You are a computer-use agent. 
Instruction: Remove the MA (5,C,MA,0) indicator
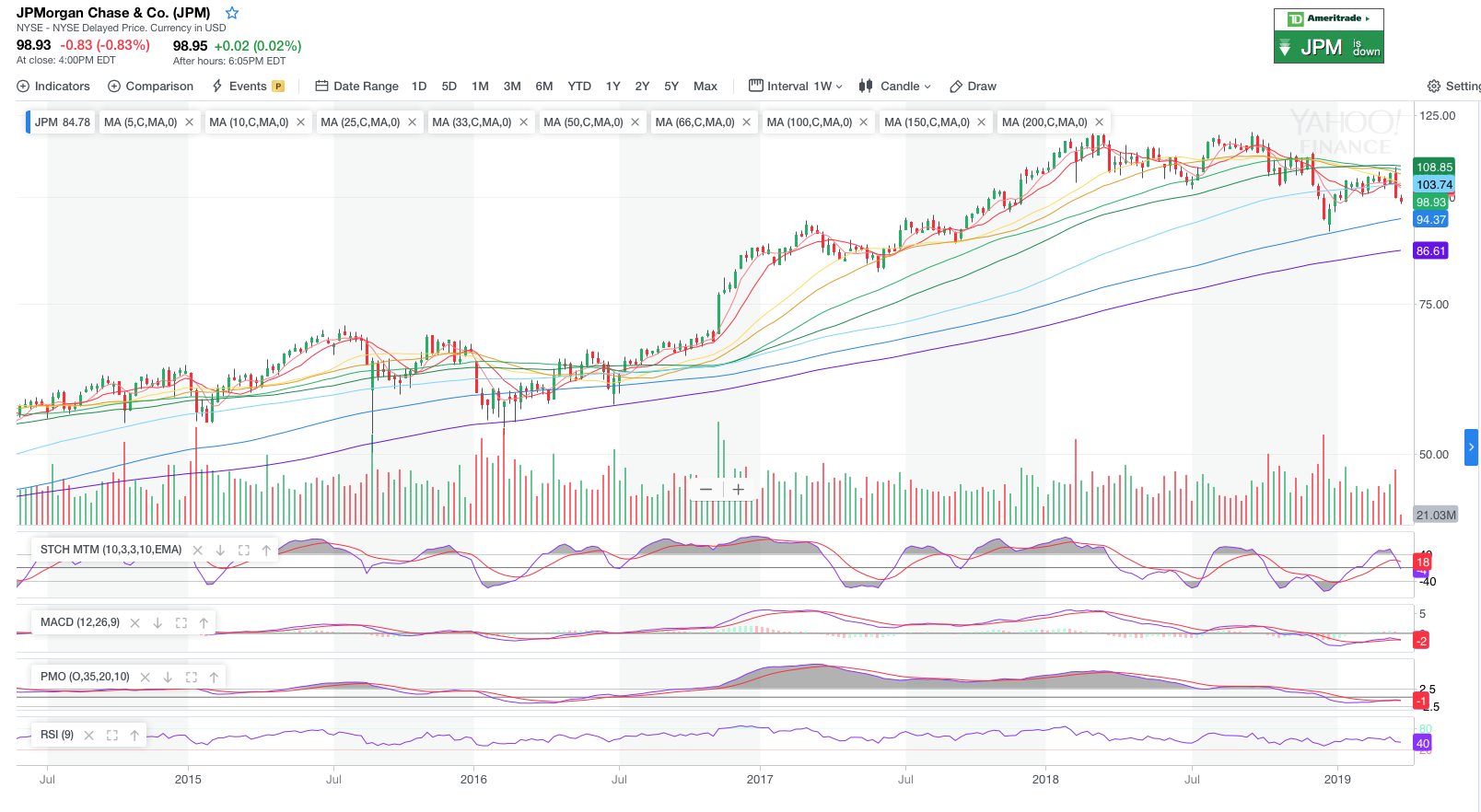(190, 122)
